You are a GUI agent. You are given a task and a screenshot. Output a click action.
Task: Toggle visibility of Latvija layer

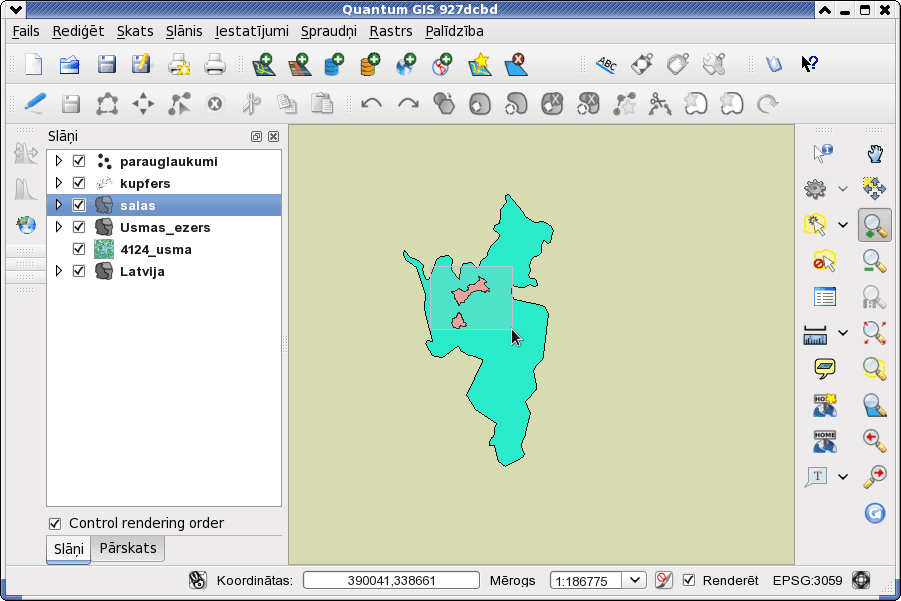(x=79, y=271)
